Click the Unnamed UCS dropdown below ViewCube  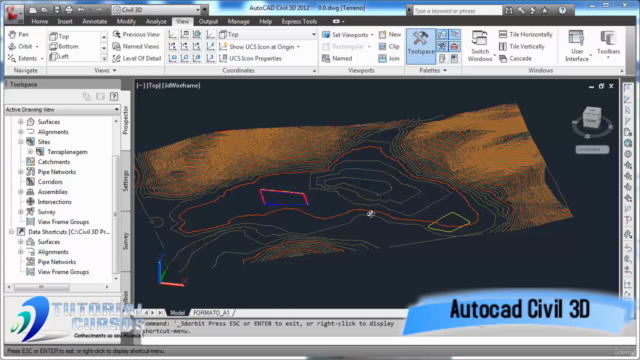(592, 149)
